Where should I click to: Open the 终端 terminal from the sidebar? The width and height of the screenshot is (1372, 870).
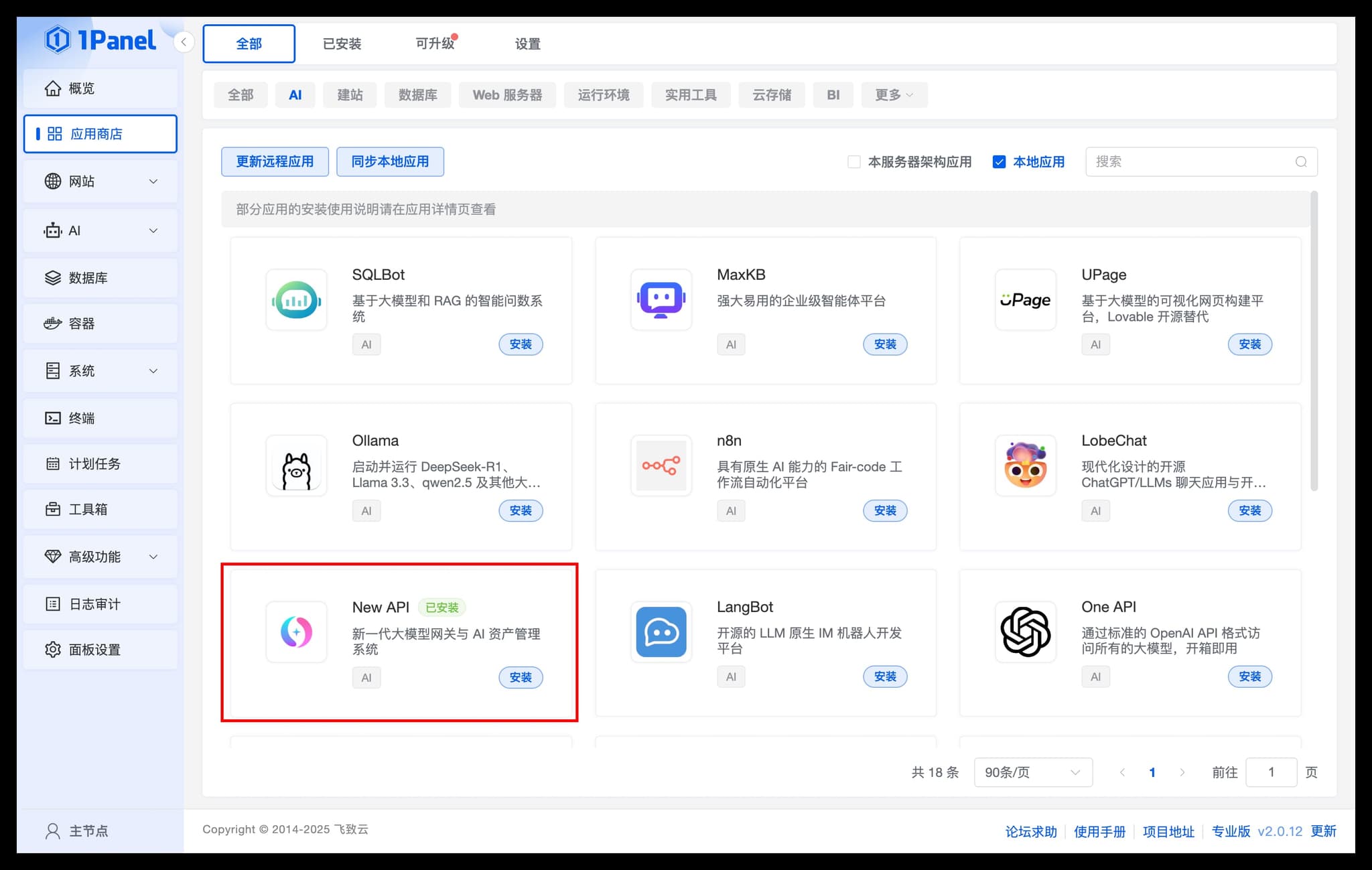[54, 417]
